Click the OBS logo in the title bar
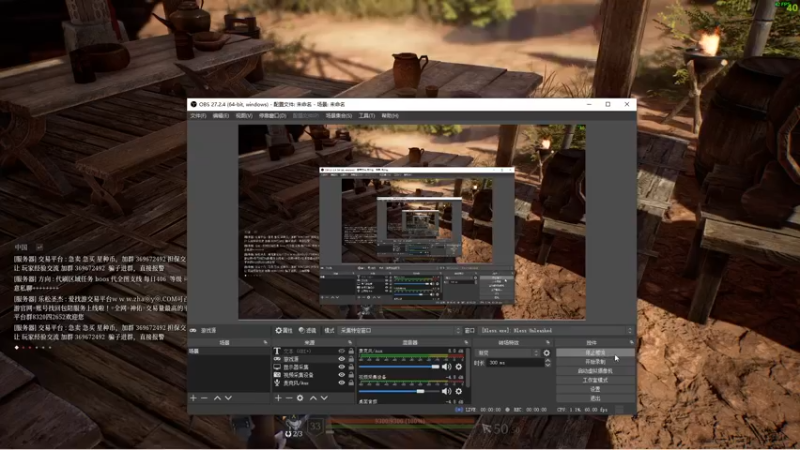This screenshot has width=800, height=450. [193, 104]
